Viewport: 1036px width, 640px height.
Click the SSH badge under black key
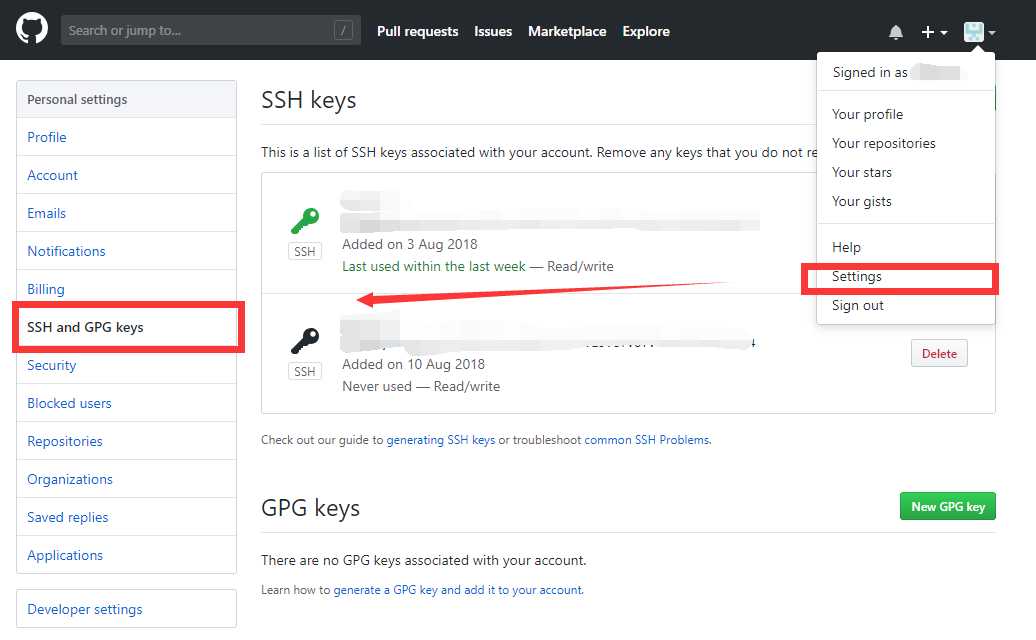(x=305, y=371)
